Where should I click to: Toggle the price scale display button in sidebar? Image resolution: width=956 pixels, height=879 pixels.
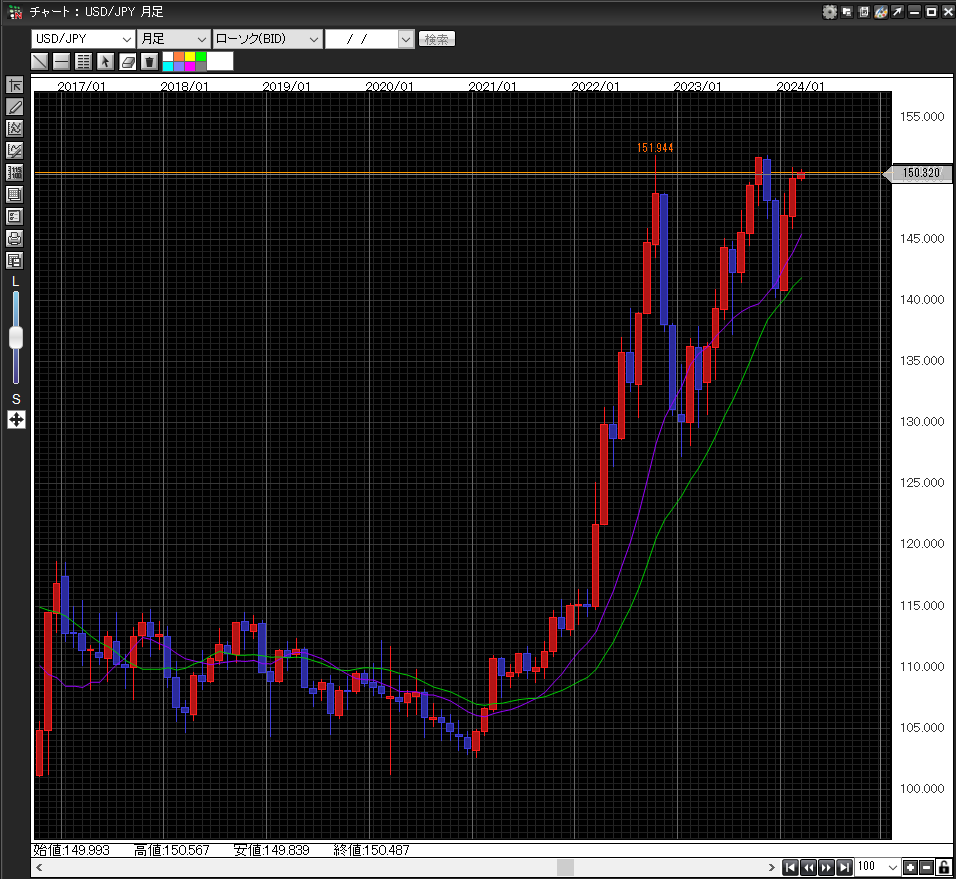click(15, 172)
